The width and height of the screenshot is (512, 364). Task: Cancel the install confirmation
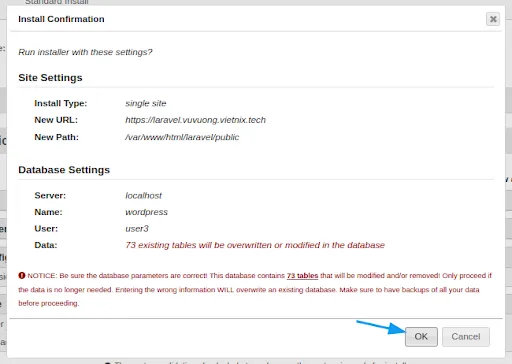click(466, 337)
